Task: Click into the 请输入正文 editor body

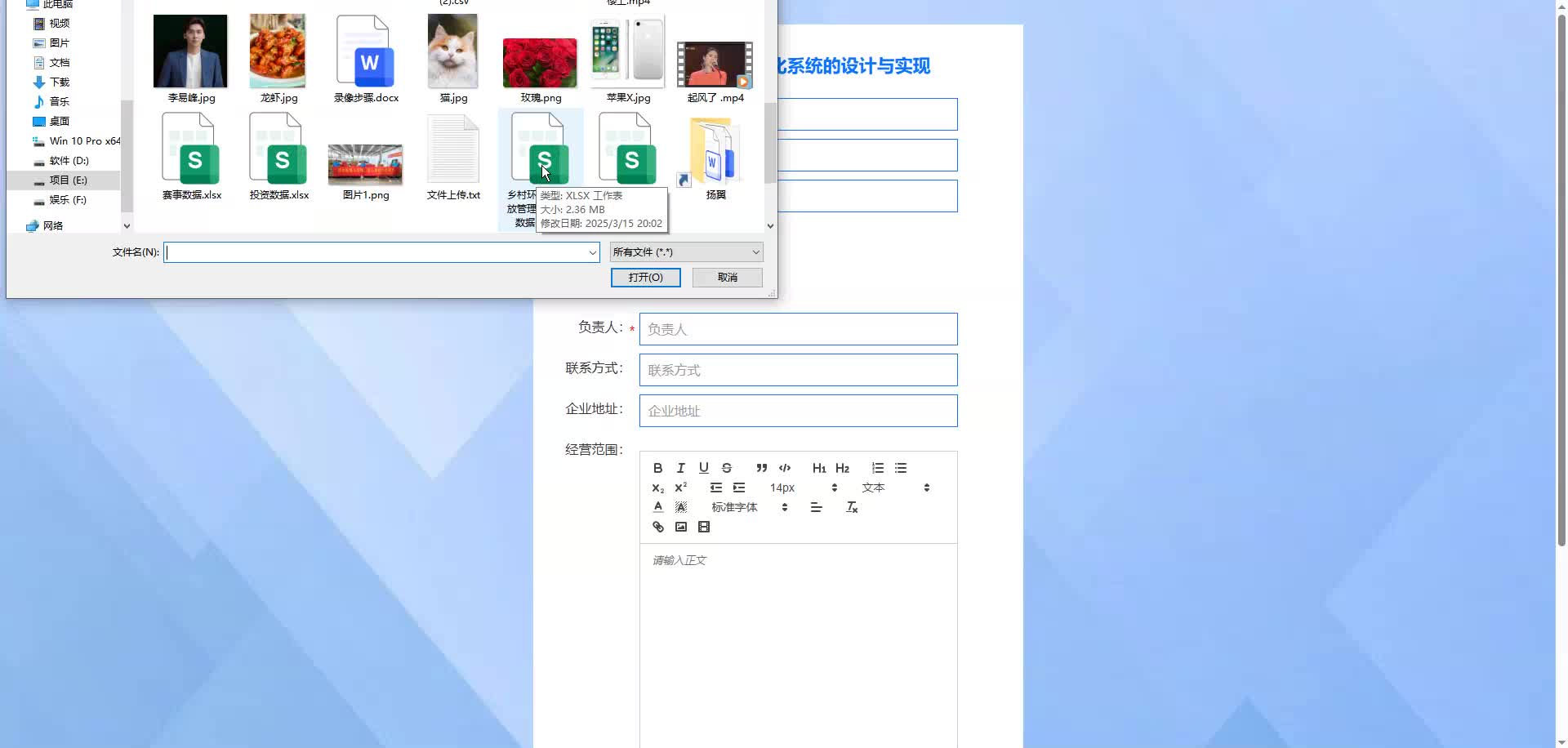Action: coord(798,645)
